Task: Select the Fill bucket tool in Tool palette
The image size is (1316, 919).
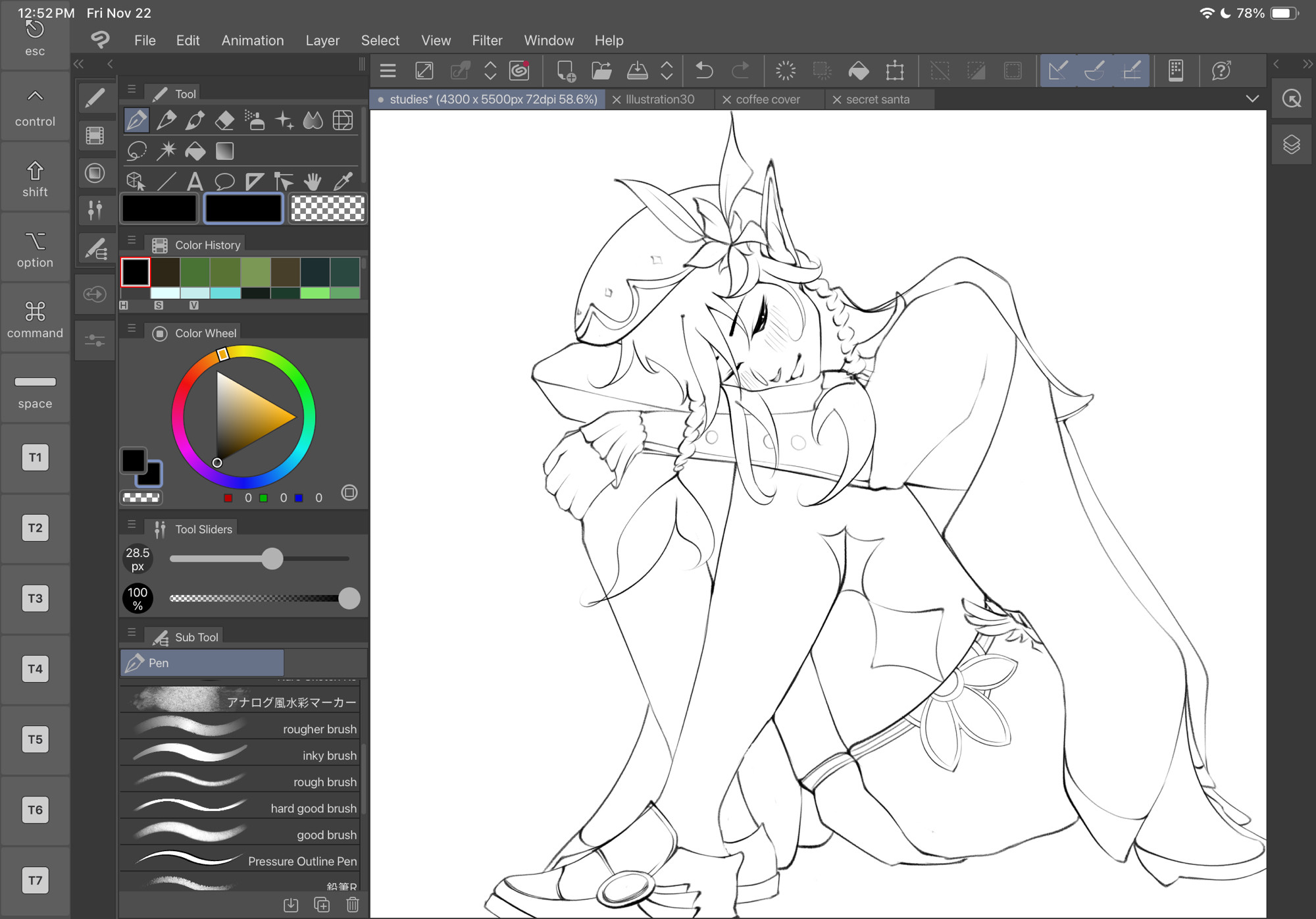Action: [x=195, y=151]
